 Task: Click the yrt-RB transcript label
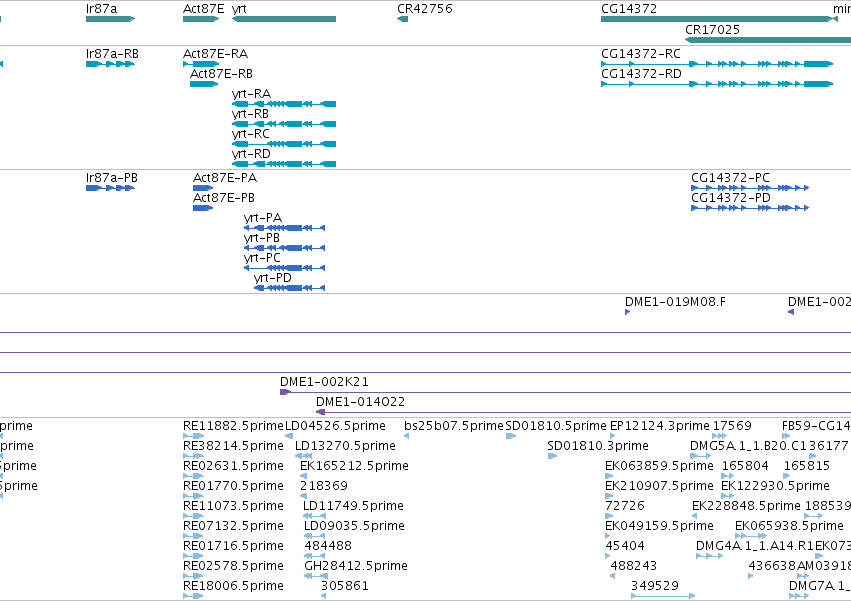click(250, 114)
